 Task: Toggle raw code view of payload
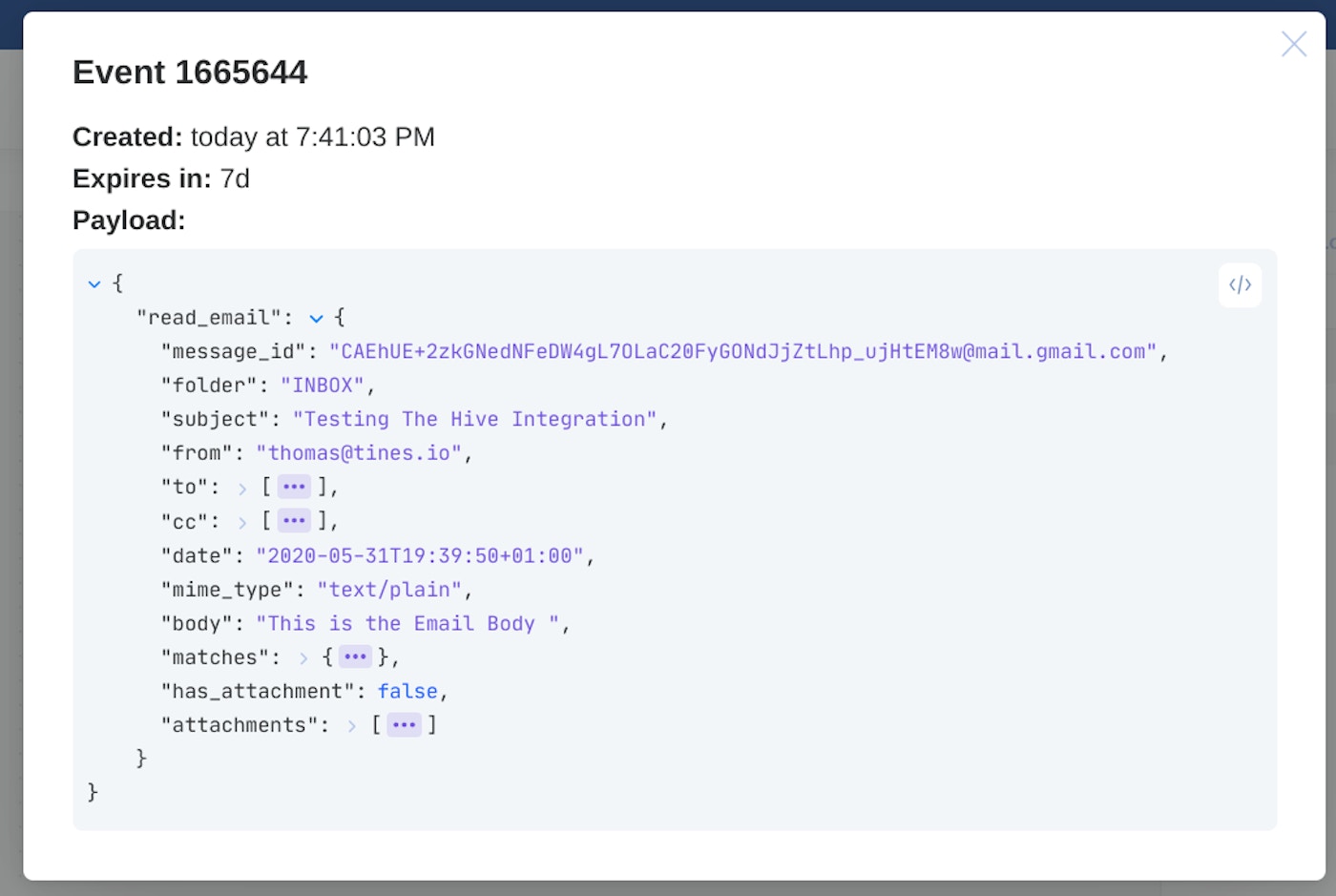(1240, 285)
